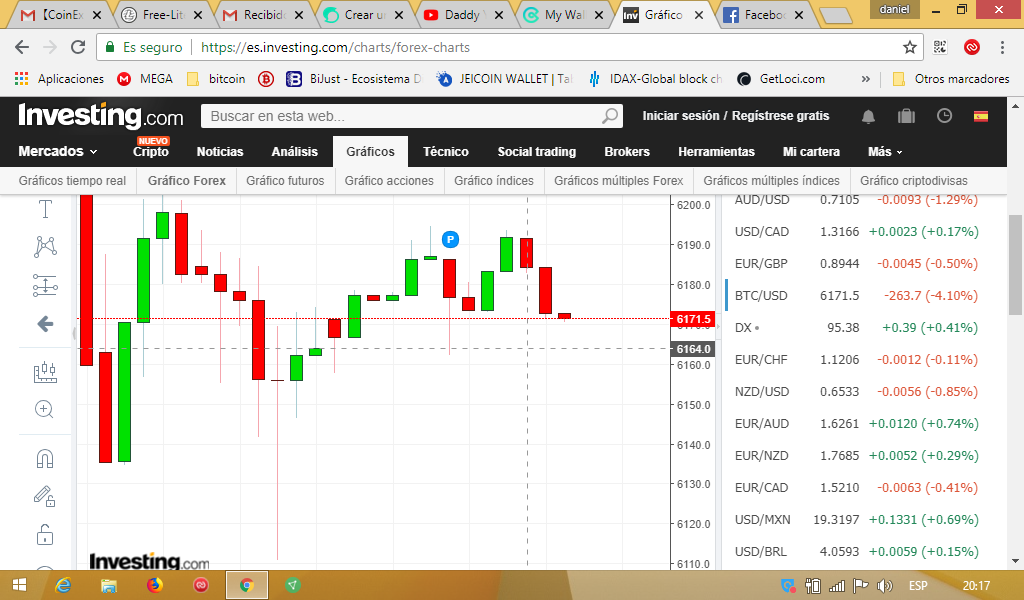Open the Windows Start button
Screen dimensions: 1024x600
tap(19, 585)
